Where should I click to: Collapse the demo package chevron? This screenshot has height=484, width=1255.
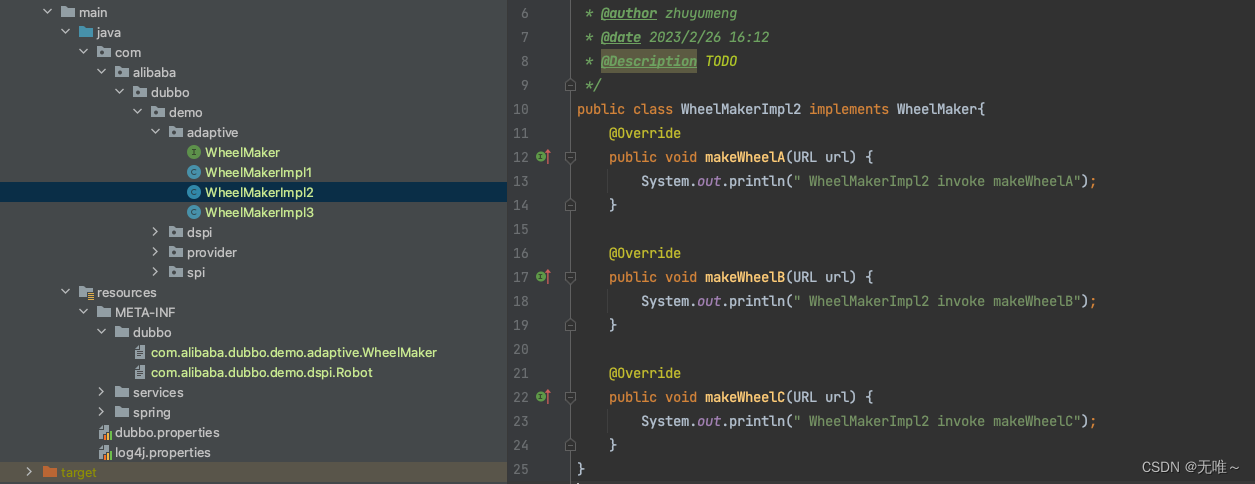tap(137, 112)
